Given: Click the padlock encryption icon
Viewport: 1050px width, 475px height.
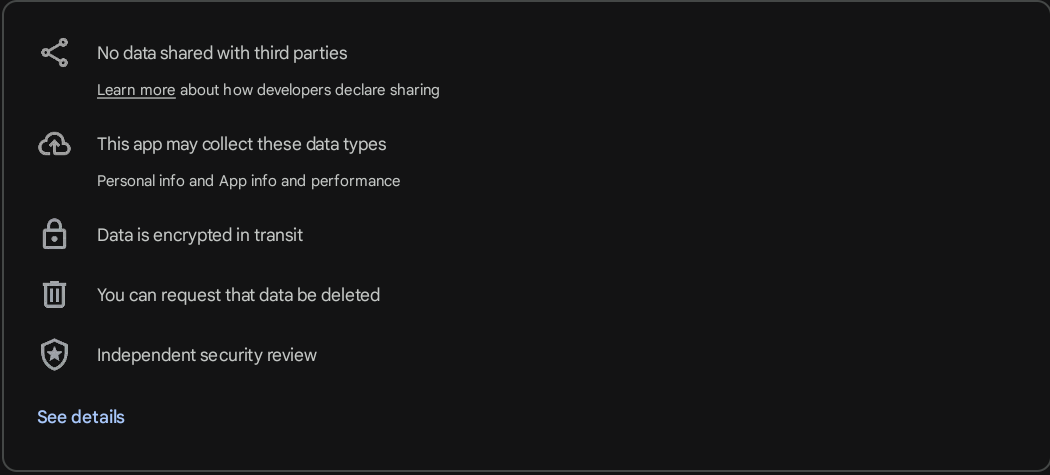Looking at the screenshot, I should 54,235.
